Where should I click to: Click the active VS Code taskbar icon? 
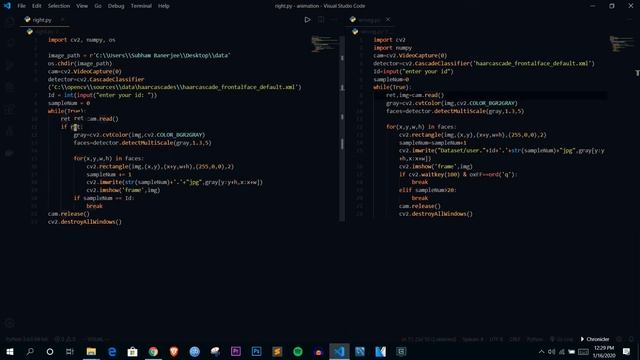pyautogui.click(x=339, y=351)
